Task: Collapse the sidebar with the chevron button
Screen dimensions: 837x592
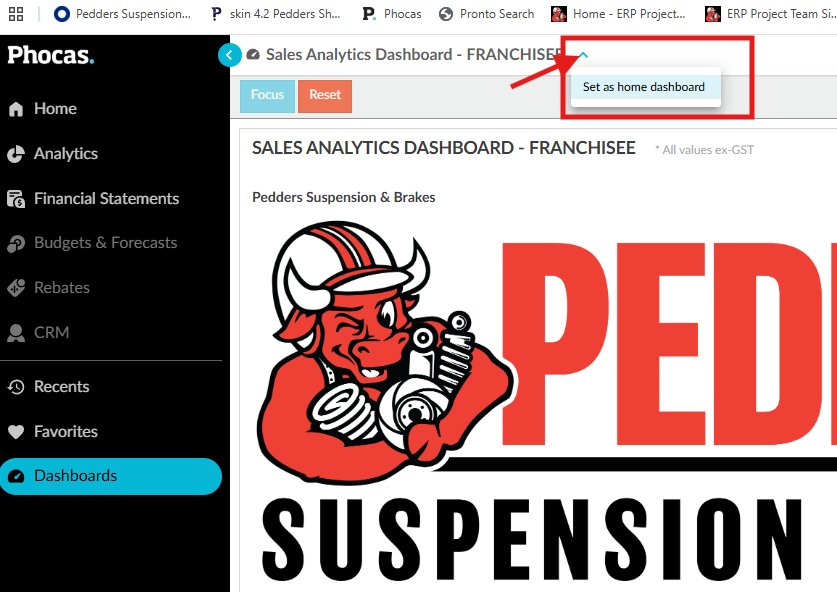Action: 230,54
